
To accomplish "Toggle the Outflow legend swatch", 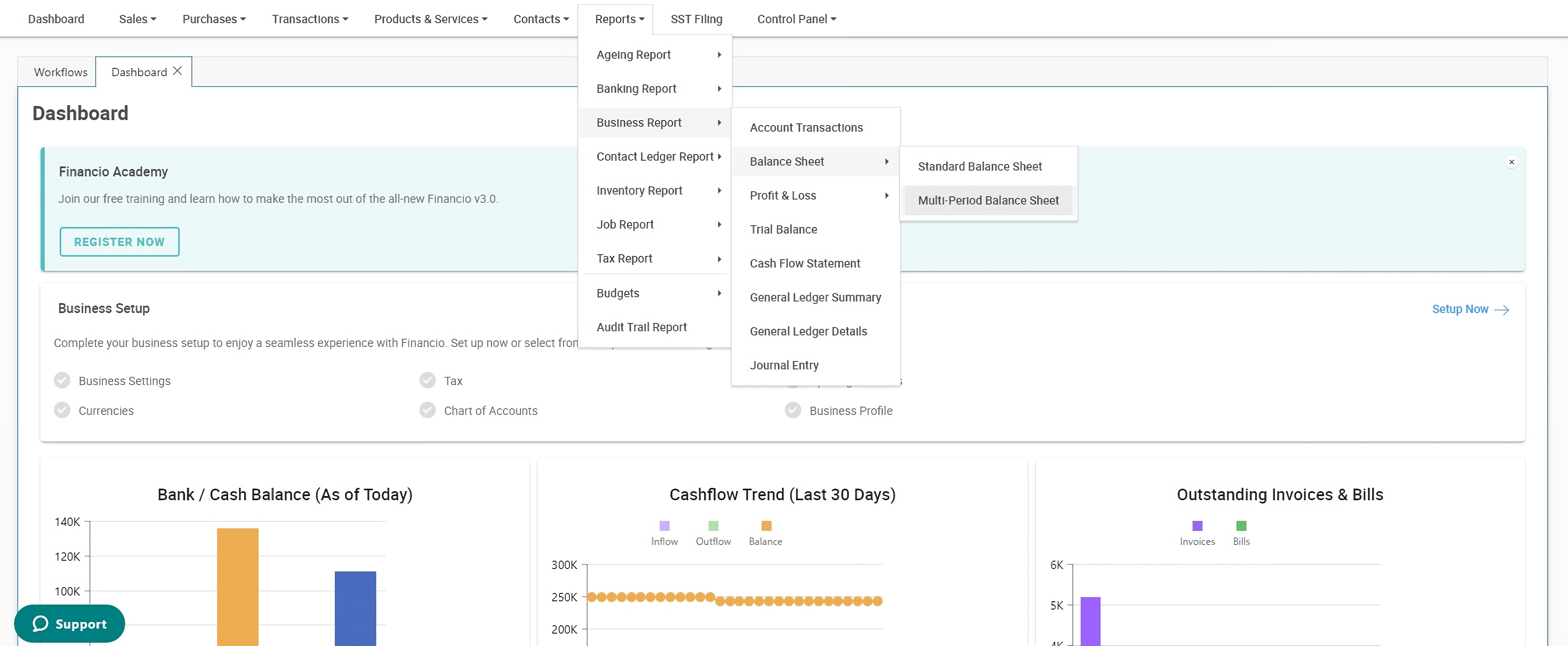I will [x=713, y=525].
